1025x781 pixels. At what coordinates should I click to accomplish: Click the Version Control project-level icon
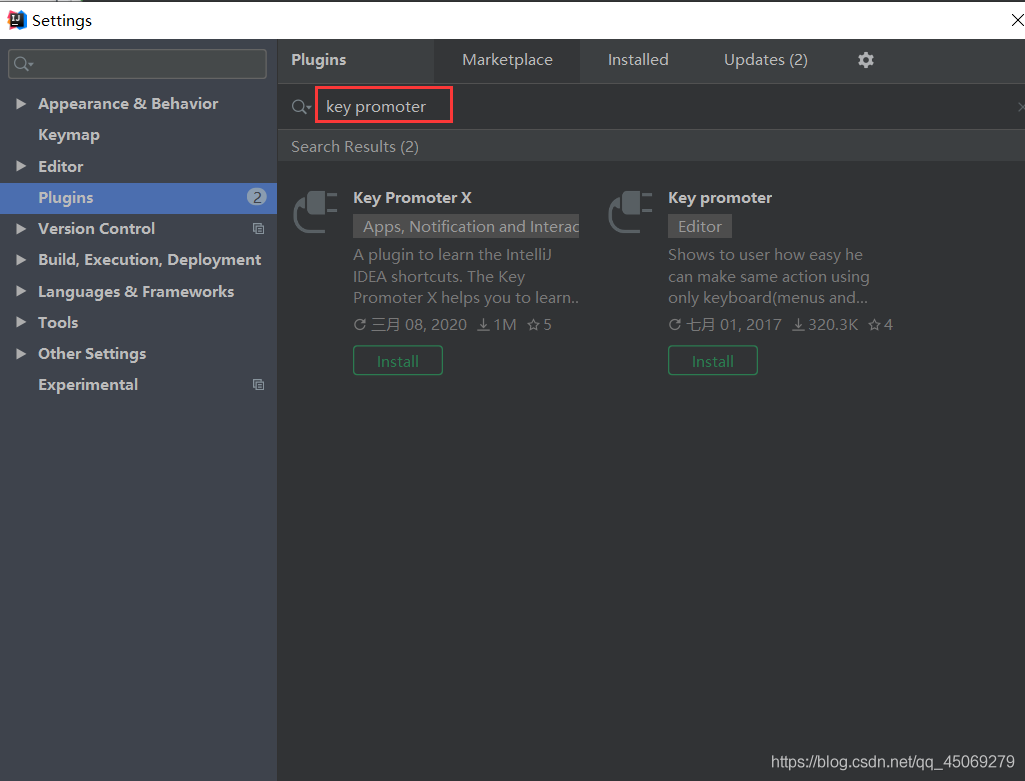(258, 229)
